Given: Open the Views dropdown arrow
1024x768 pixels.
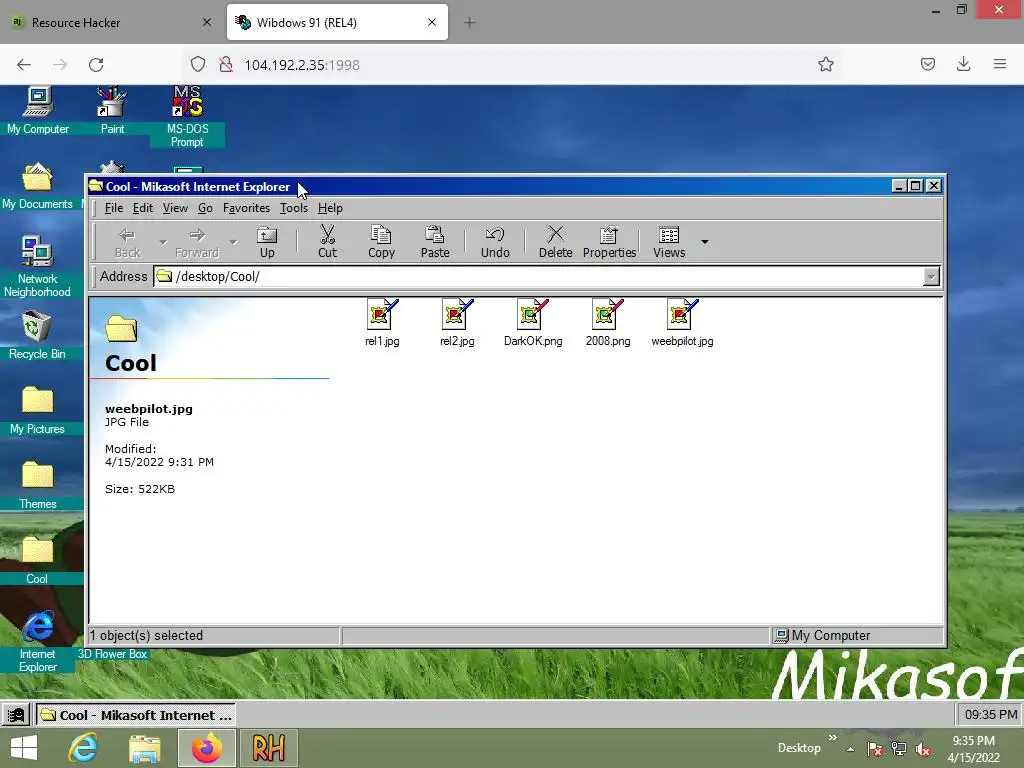Looking at the screenshot, I should coord(705,242).
